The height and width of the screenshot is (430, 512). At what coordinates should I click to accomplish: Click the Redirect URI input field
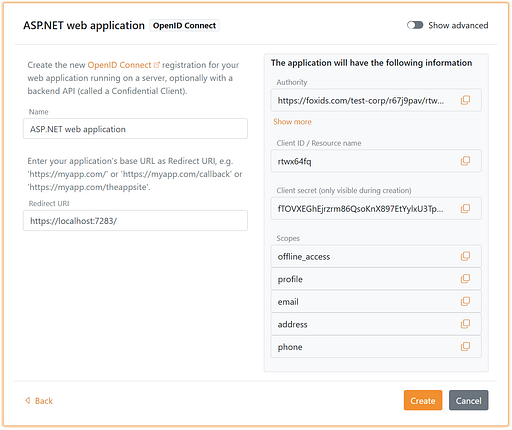tap(135, 220)
